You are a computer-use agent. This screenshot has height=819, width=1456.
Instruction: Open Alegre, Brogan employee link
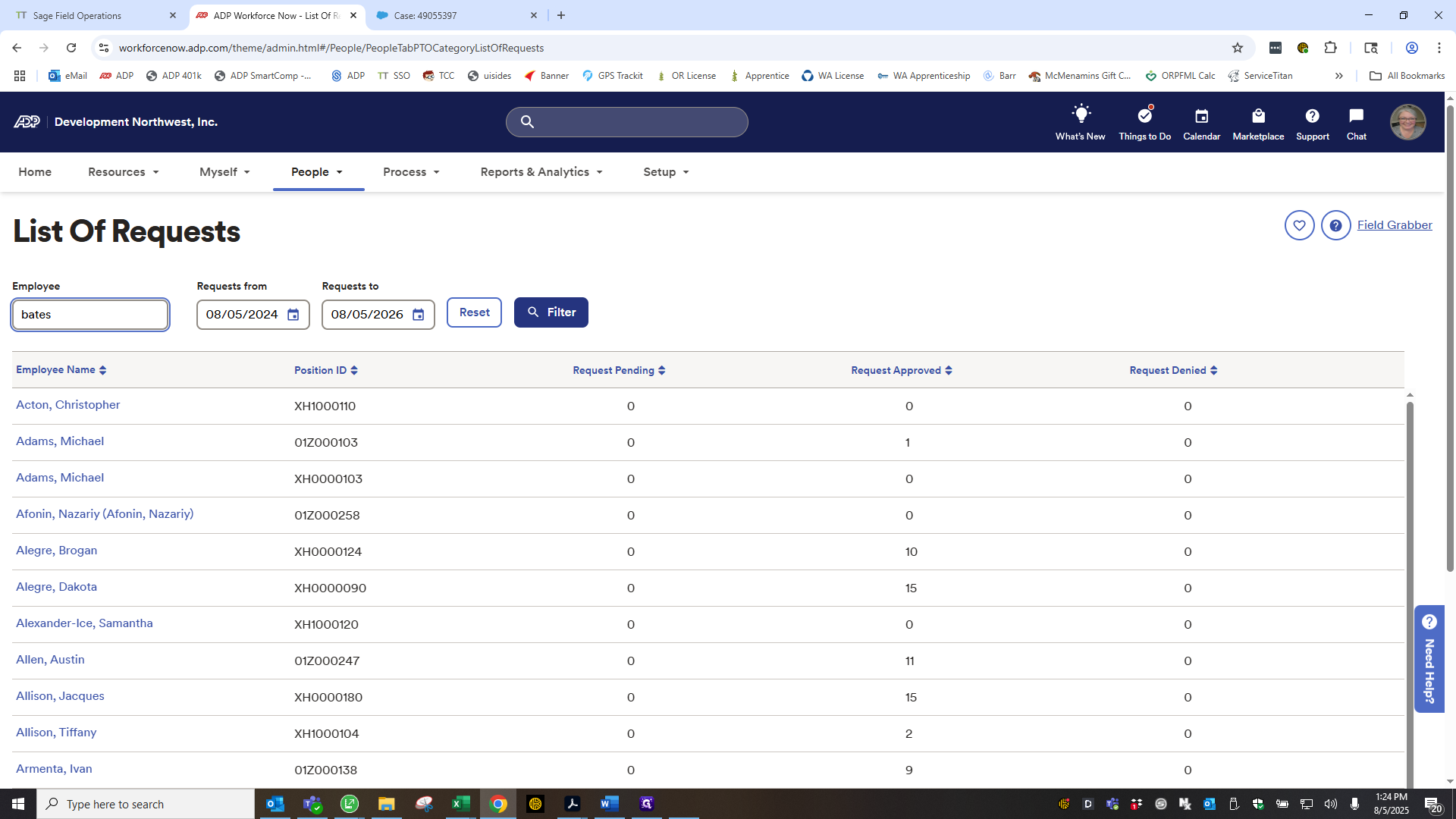(57, 551)
